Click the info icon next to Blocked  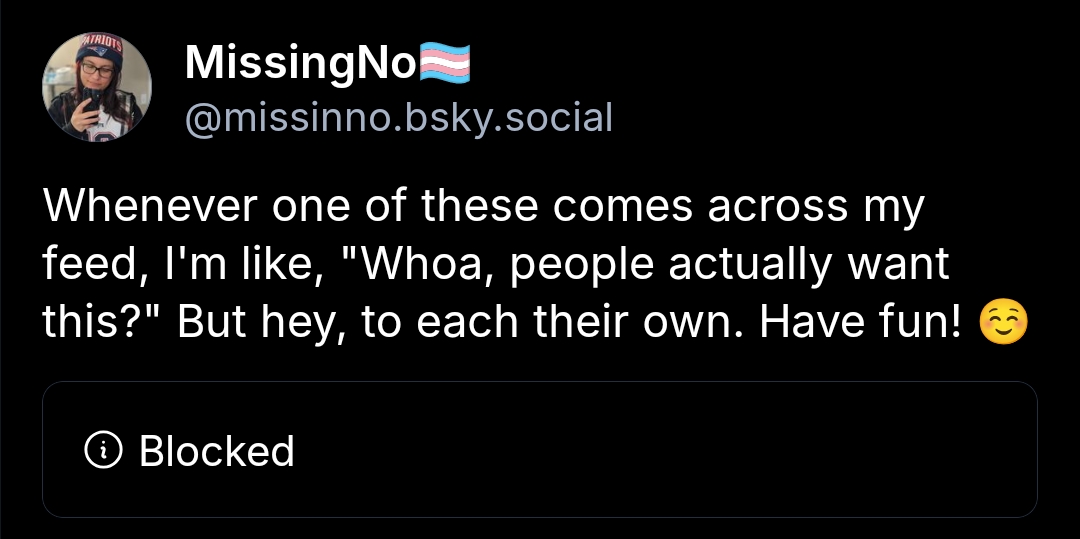tap(102, 451)
